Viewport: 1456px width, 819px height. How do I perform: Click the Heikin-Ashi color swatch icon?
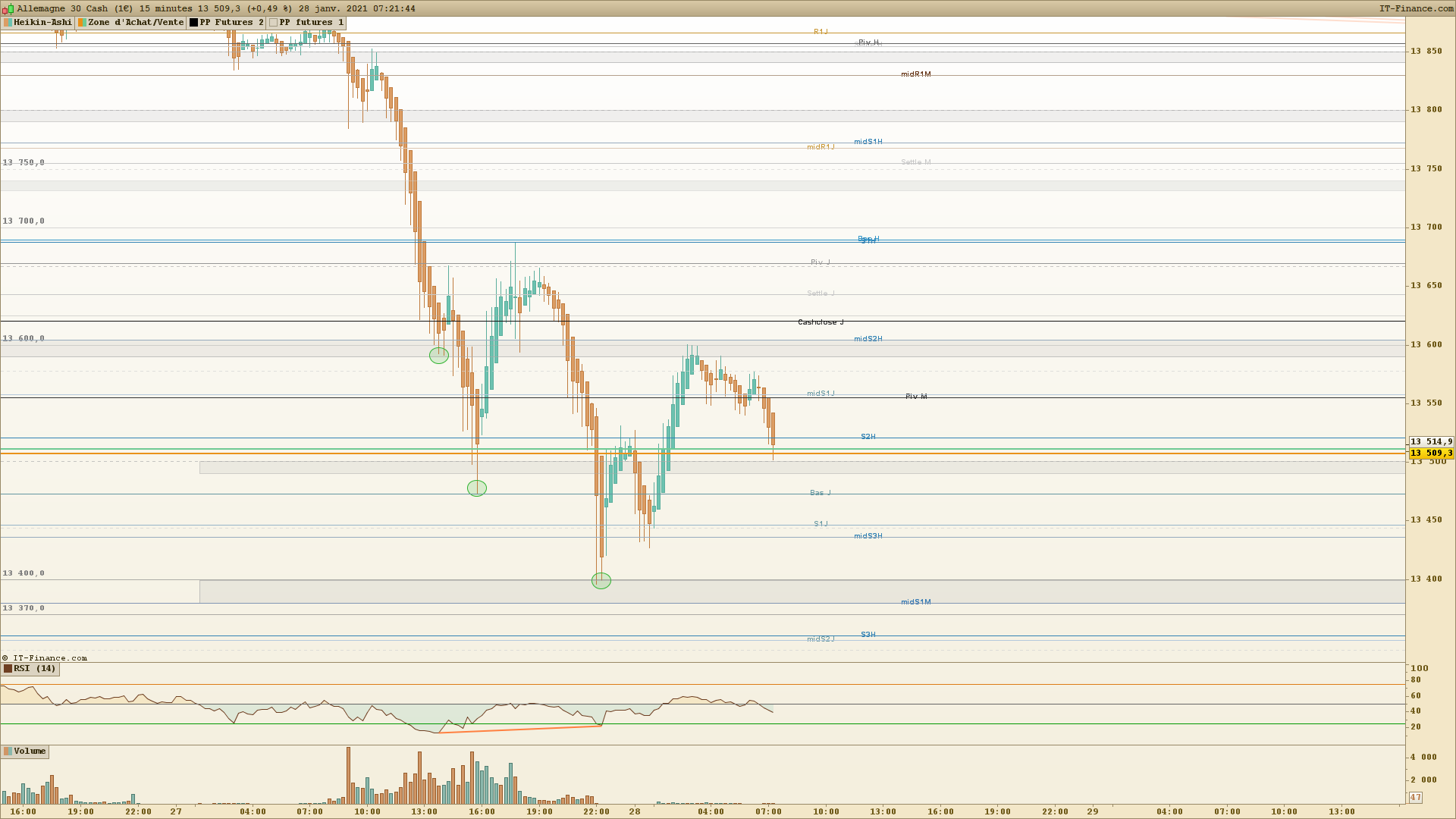pos(8,23)
